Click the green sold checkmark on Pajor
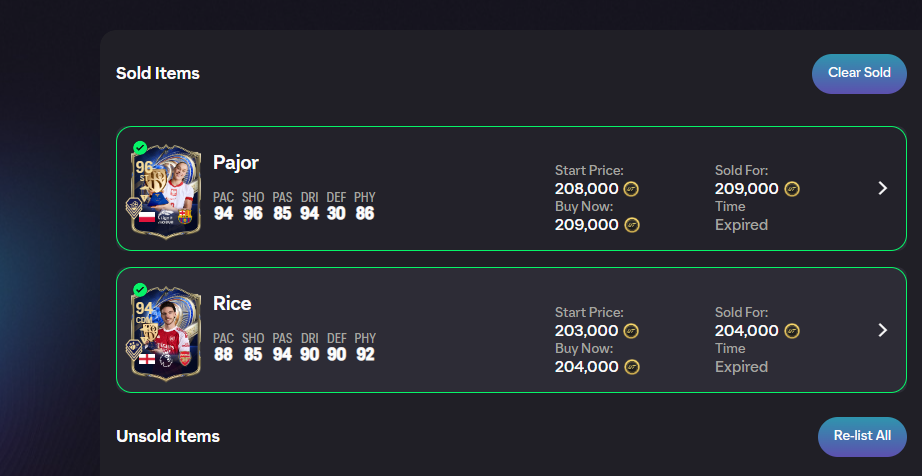This screenshot has height=476, width=922. pos(140,147)
